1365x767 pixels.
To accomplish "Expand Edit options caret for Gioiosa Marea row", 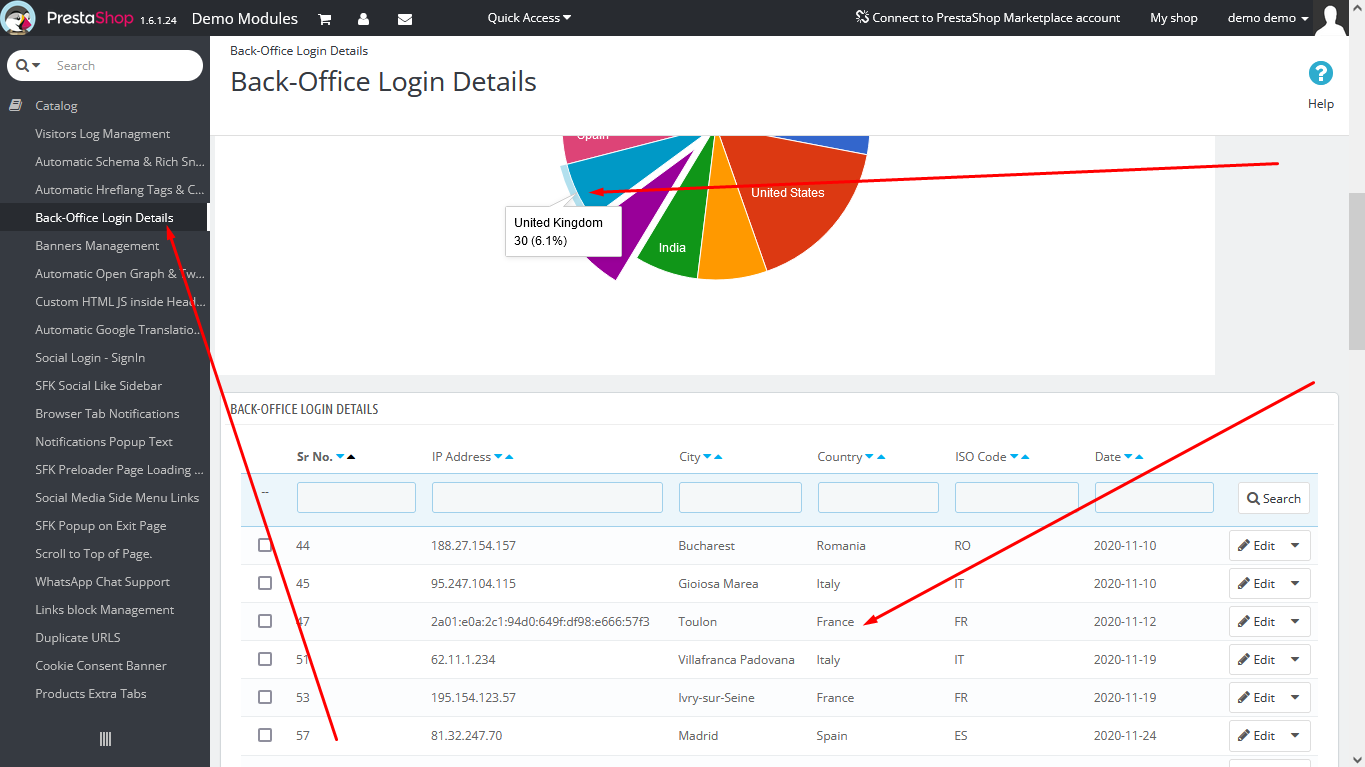I will click(x=1296, y=584).
